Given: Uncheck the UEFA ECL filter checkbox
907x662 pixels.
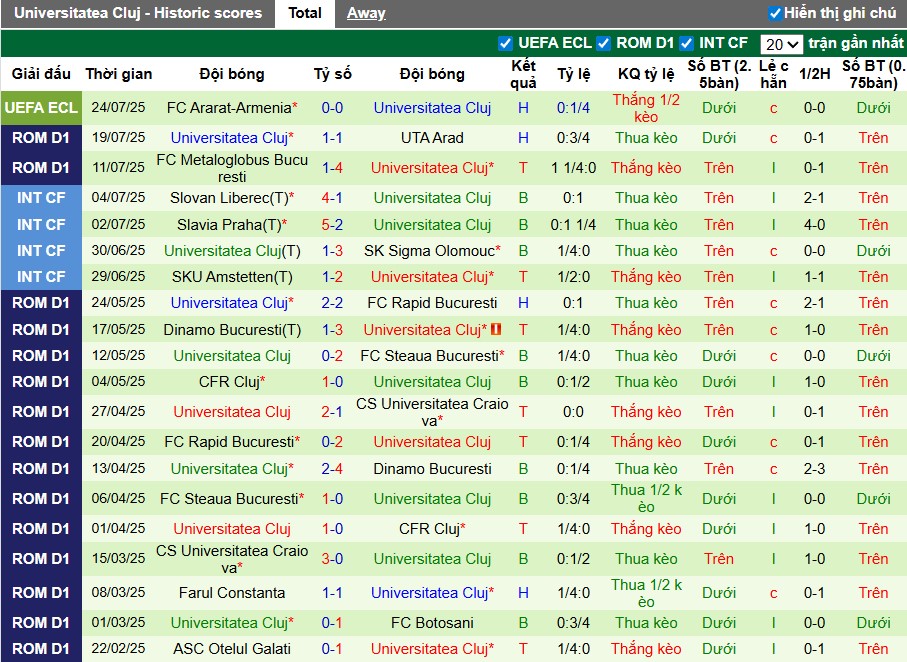Looking at the screenshot, I should (x=505, y=43).
